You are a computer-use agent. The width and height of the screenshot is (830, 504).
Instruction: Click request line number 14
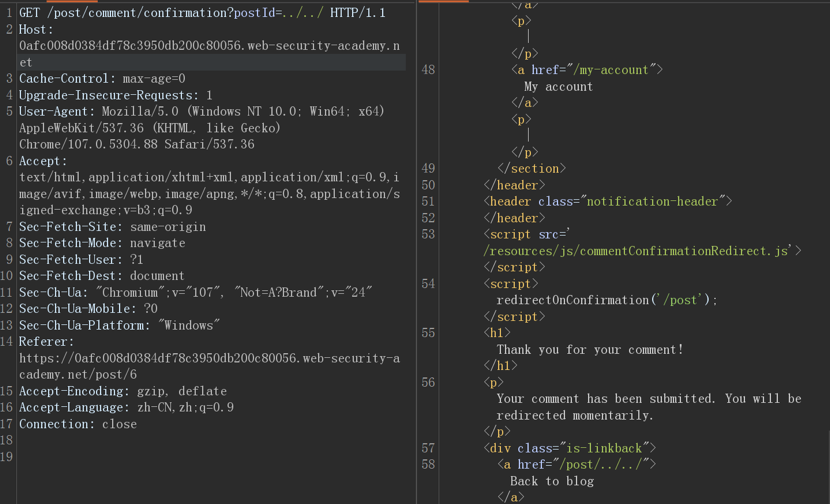(x=6, y=341)
